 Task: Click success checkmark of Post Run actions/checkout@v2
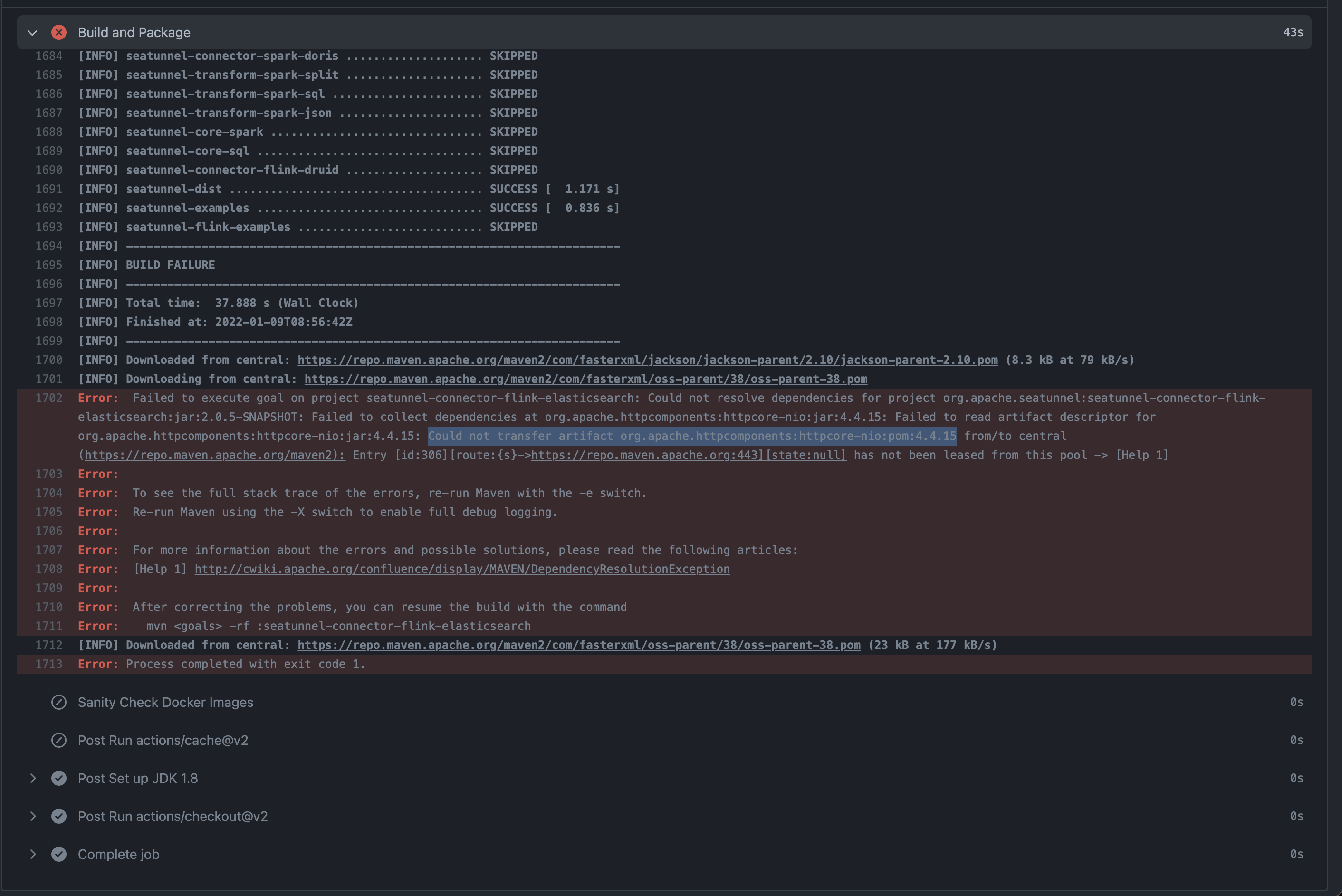[59, 816]
